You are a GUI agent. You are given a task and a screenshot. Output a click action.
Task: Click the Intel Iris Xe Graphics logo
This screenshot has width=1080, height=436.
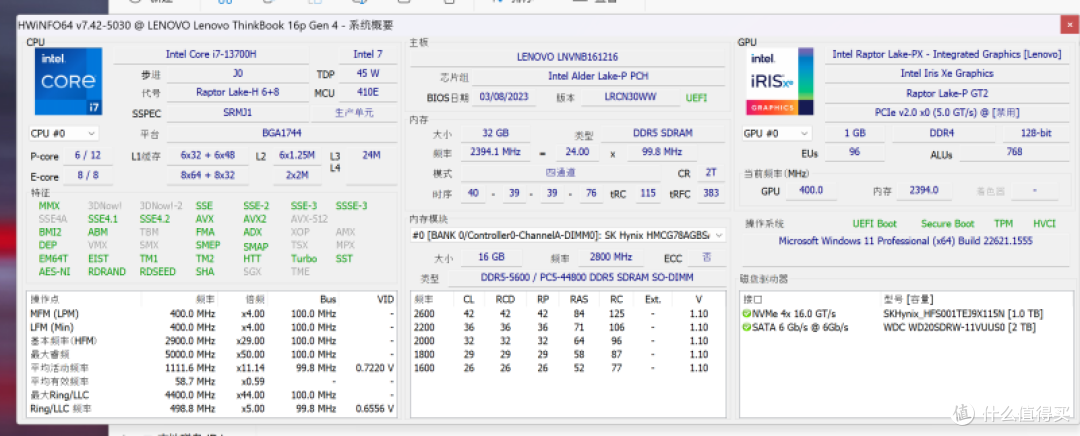click(x=780, y=81)
